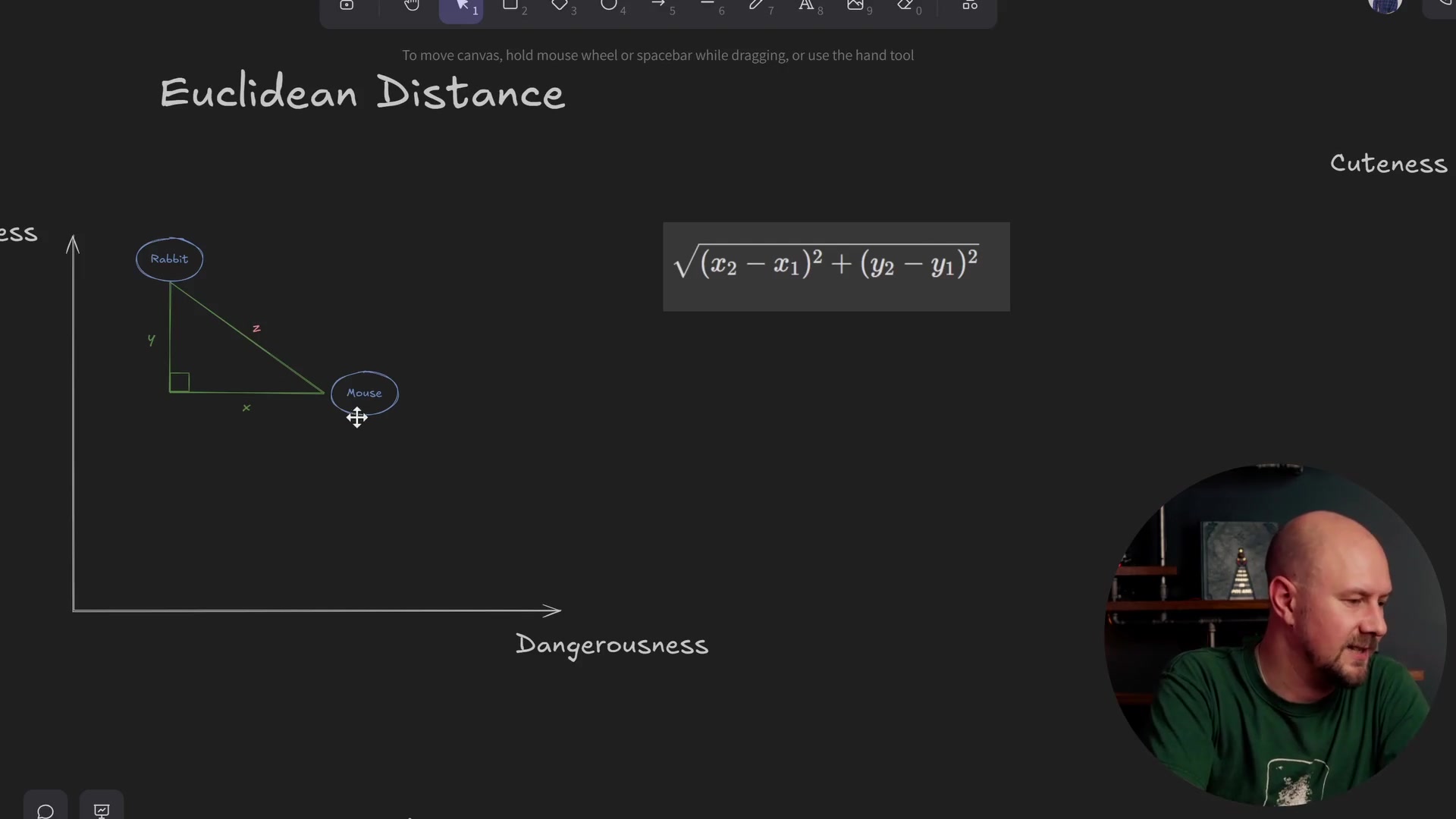Start presentation mode from bottom toolbar
1456x819 pixels.
pos(102,810)
